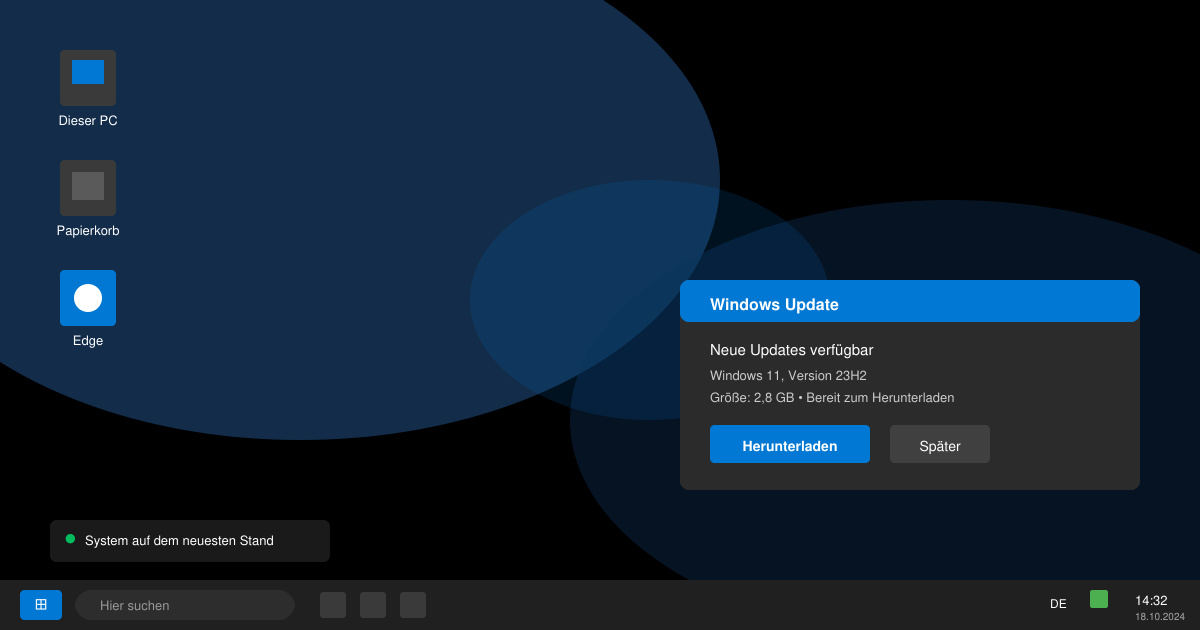Image resolution: width=1200 pixels, height=630 pixels.
Task: Click the Größe: 2,8 GB status line
Action: coord(832,398)
